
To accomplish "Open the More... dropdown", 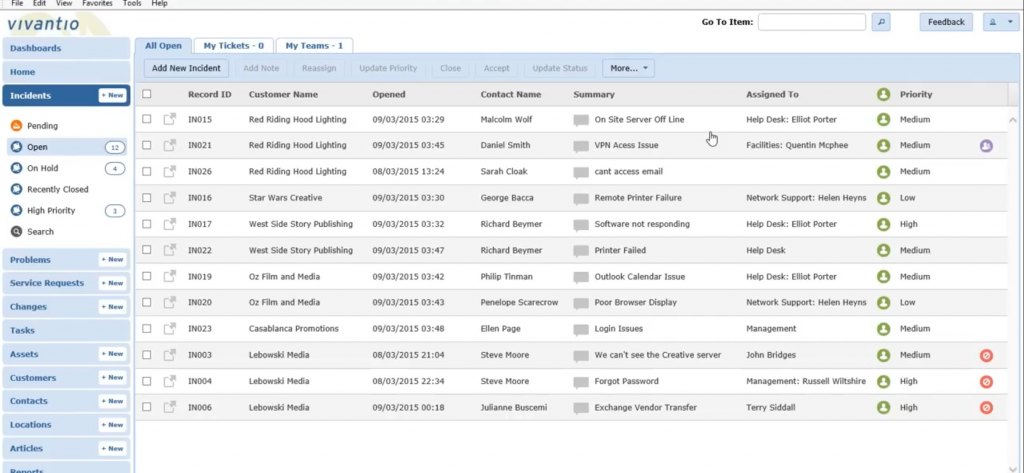I will click(x=628, y=68).
